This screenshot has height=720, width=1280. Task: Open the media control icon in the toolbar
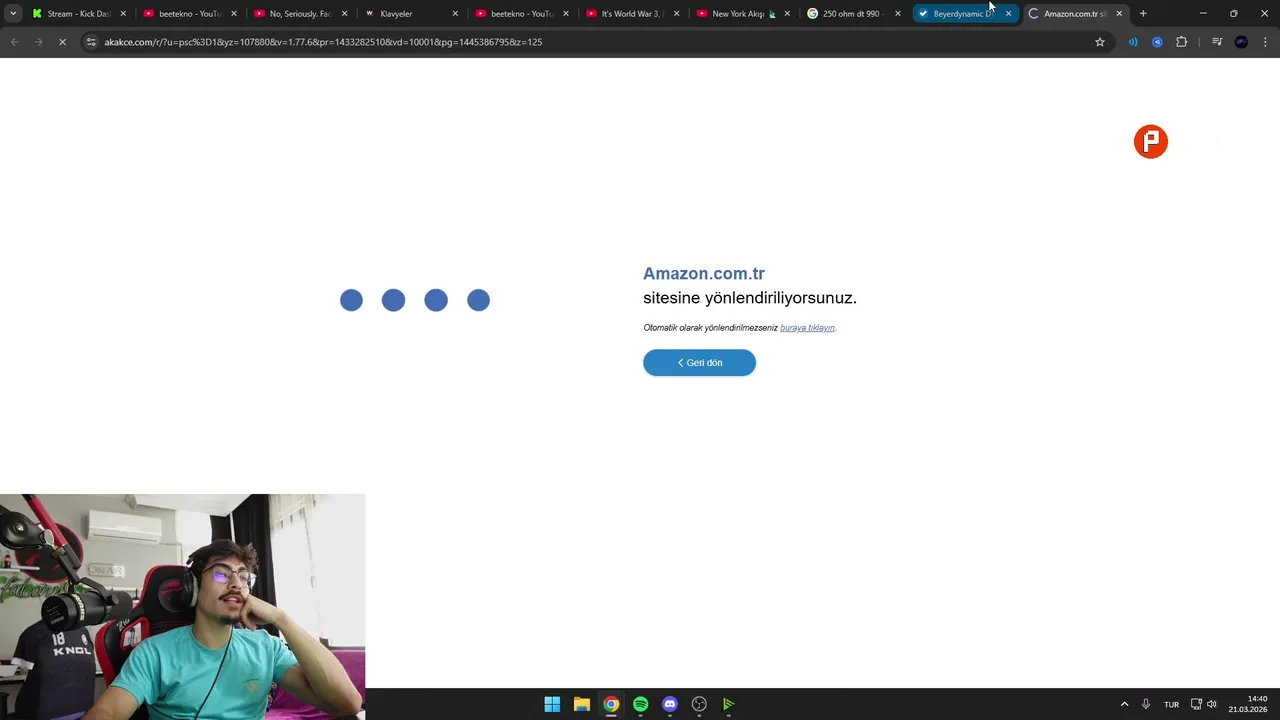1217,42
